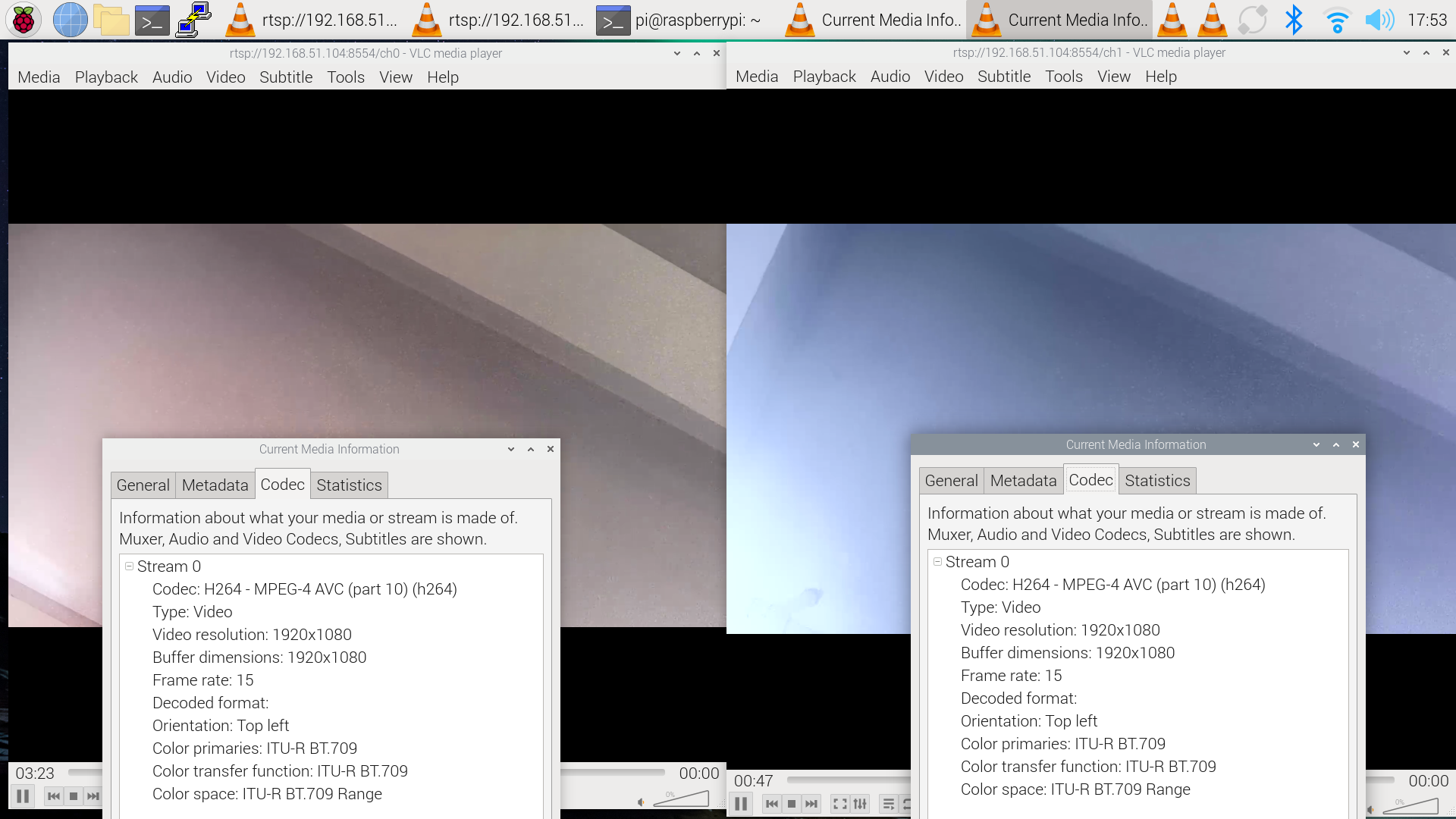1456x819 pixels.
Task: Open extended settings in the ch1 player
Action: 860,804
